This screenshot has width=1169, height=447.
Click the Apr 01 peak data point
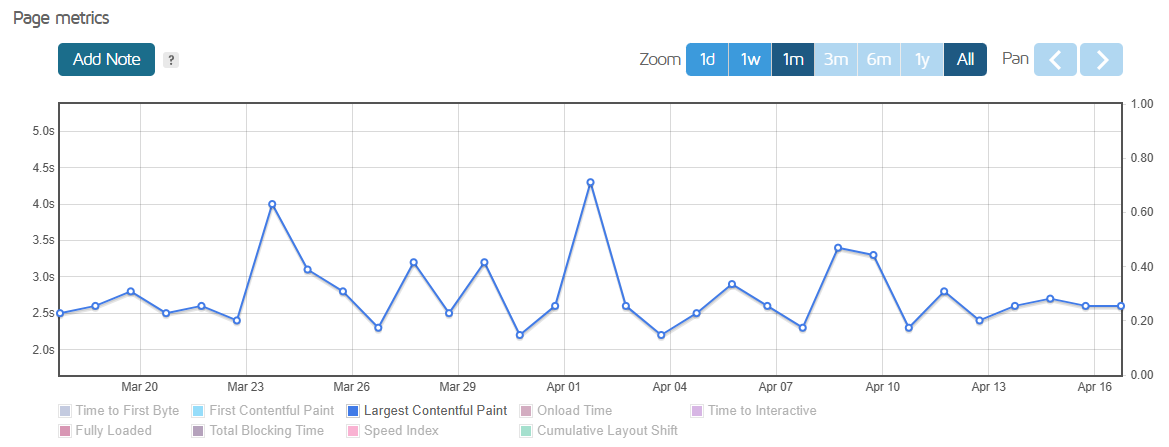pyautogui.click(x=590, y=182)
